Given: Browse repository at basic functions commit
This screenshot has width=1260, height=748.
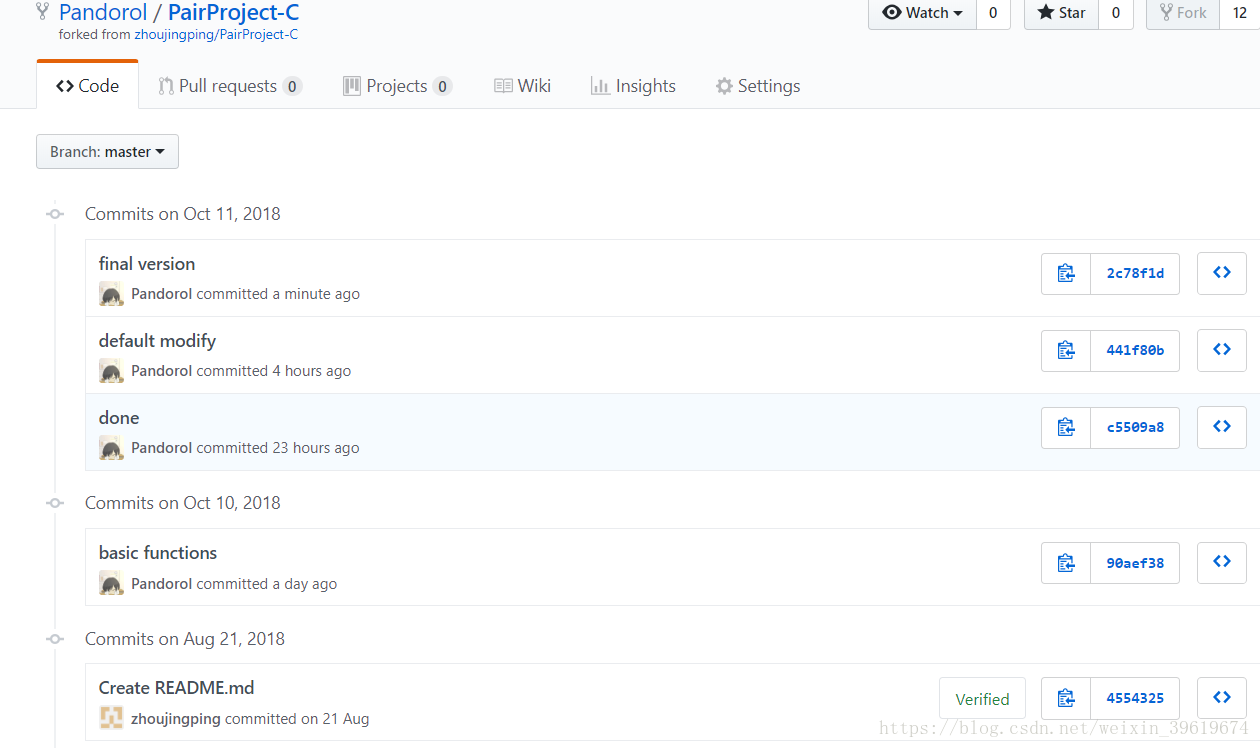Looking at the screenshot, I should [x=1222, y=562].
